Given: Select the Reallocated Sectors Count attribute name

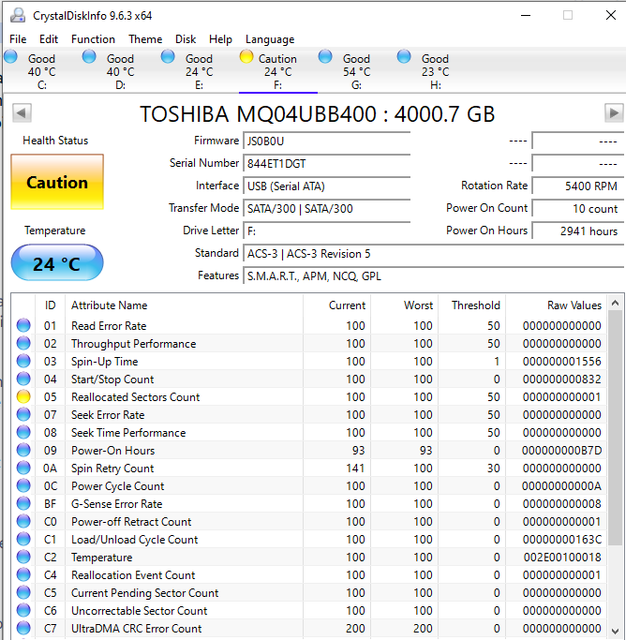Looking at the screenshot, I should (135, 397).
